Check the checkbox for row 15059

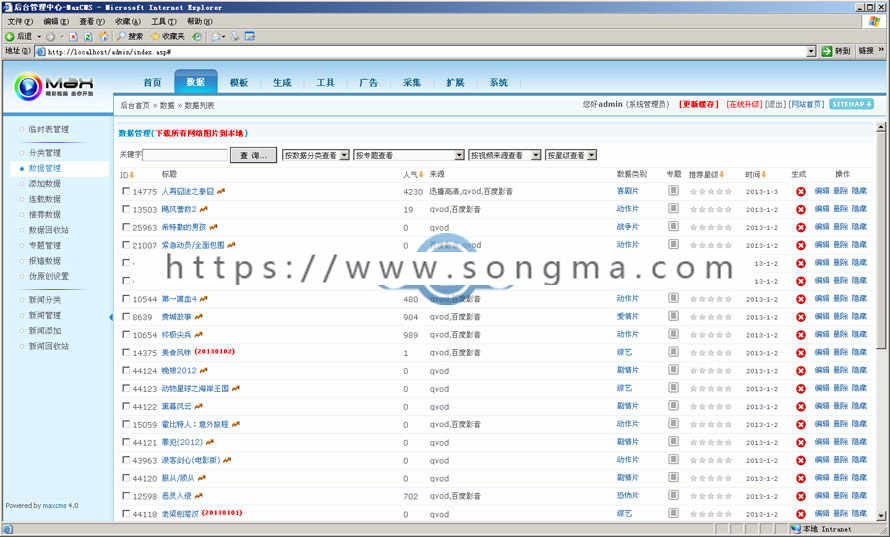coord(126,423)
